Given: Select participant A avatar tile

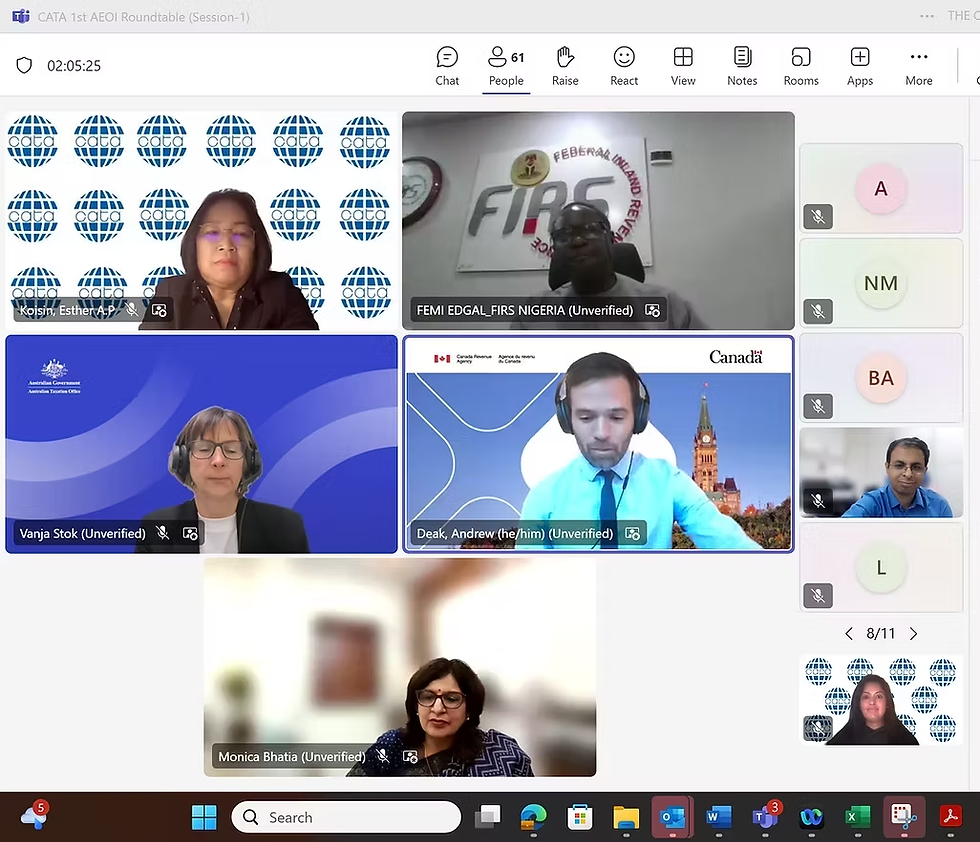Looking at the screenshot, I should pyautogui.click(x=881, y=188).
